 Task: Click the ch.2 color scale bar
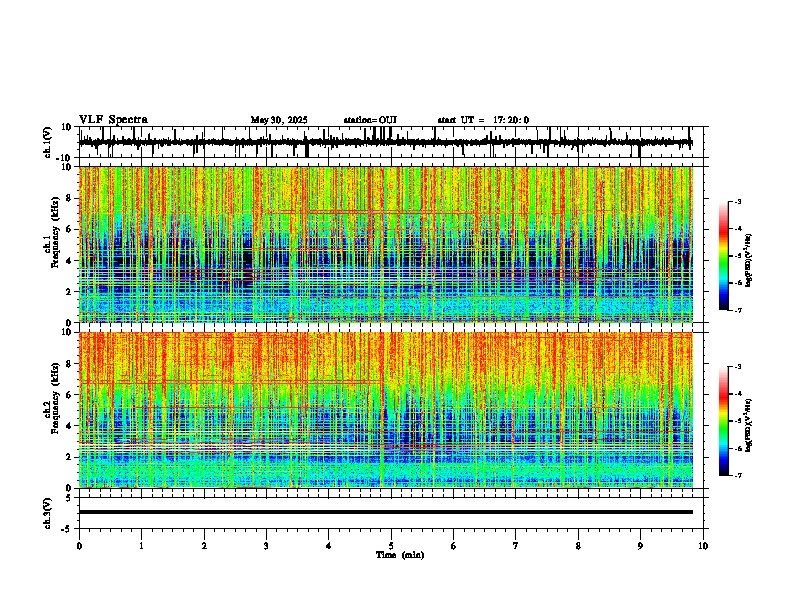coord(724,421)
